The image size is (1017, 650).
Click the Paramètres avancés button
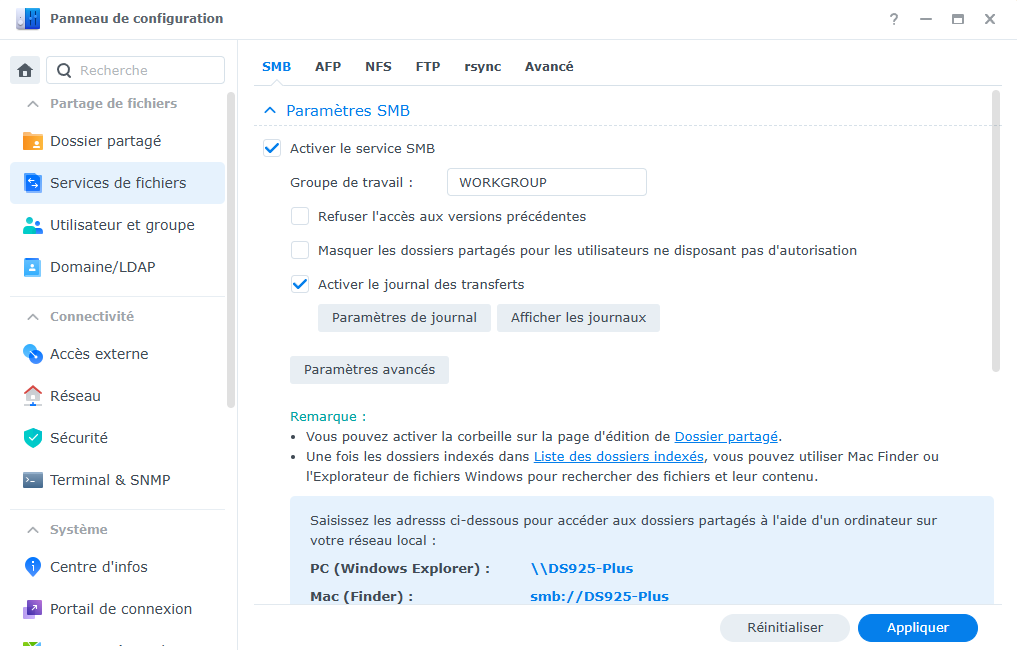(x=369, y=370)
